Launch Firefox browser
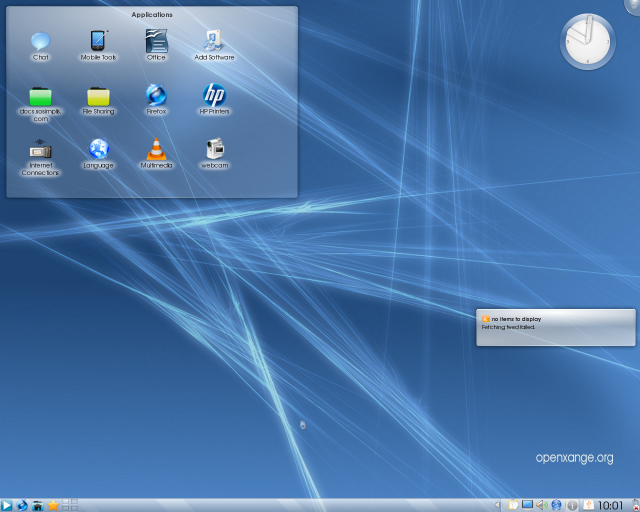The image size is (640, 512). click(x=156, y=96)
